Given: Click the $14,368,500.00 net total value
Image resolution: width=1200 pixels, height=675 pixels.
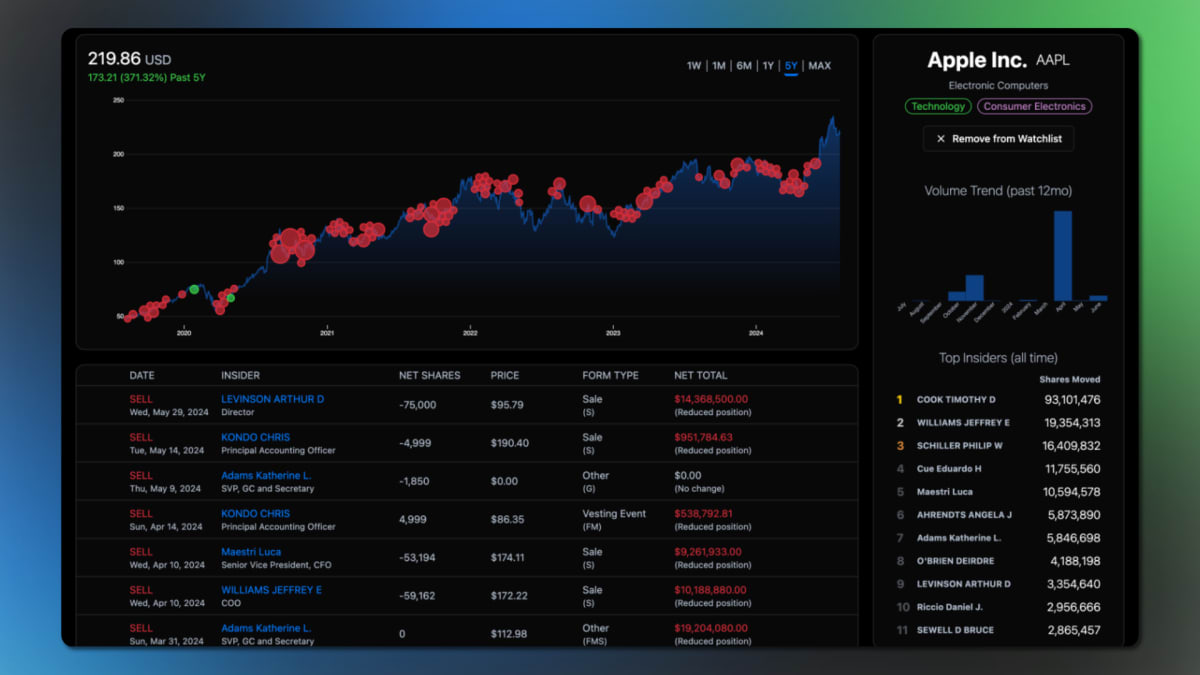Looking at the screenshot, I should [711, 399].
